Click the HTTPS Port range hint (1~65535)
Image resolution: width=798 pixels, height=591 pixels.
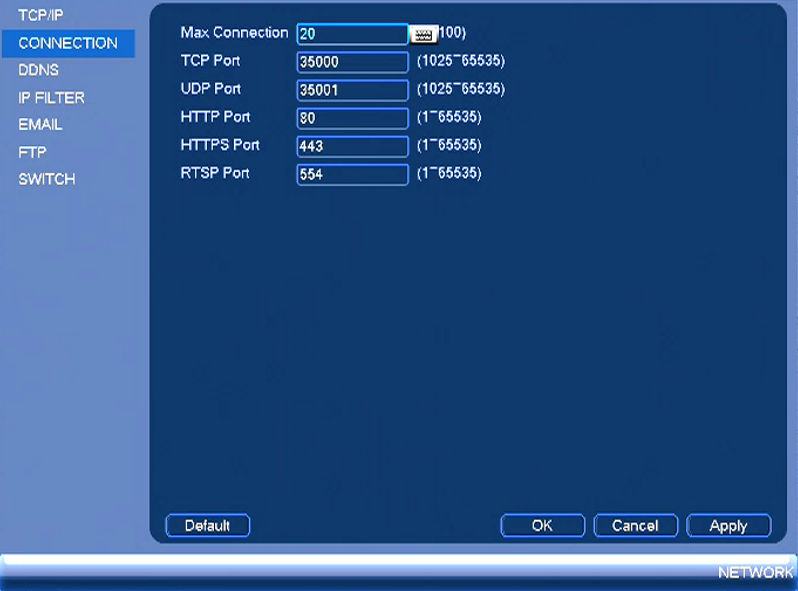click(449, 145)
